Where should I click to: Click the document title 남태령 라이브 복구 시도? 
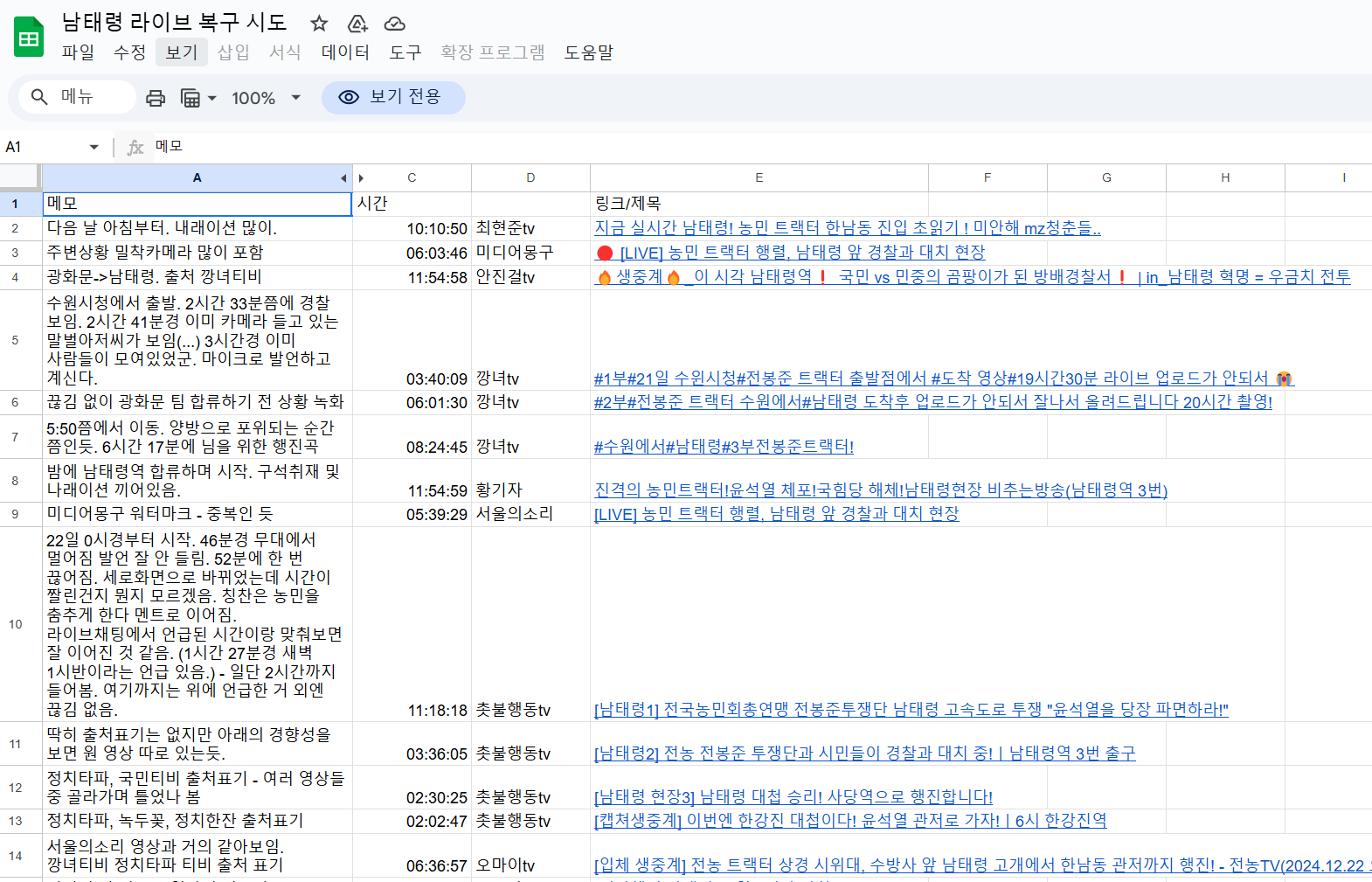(174, 23)
